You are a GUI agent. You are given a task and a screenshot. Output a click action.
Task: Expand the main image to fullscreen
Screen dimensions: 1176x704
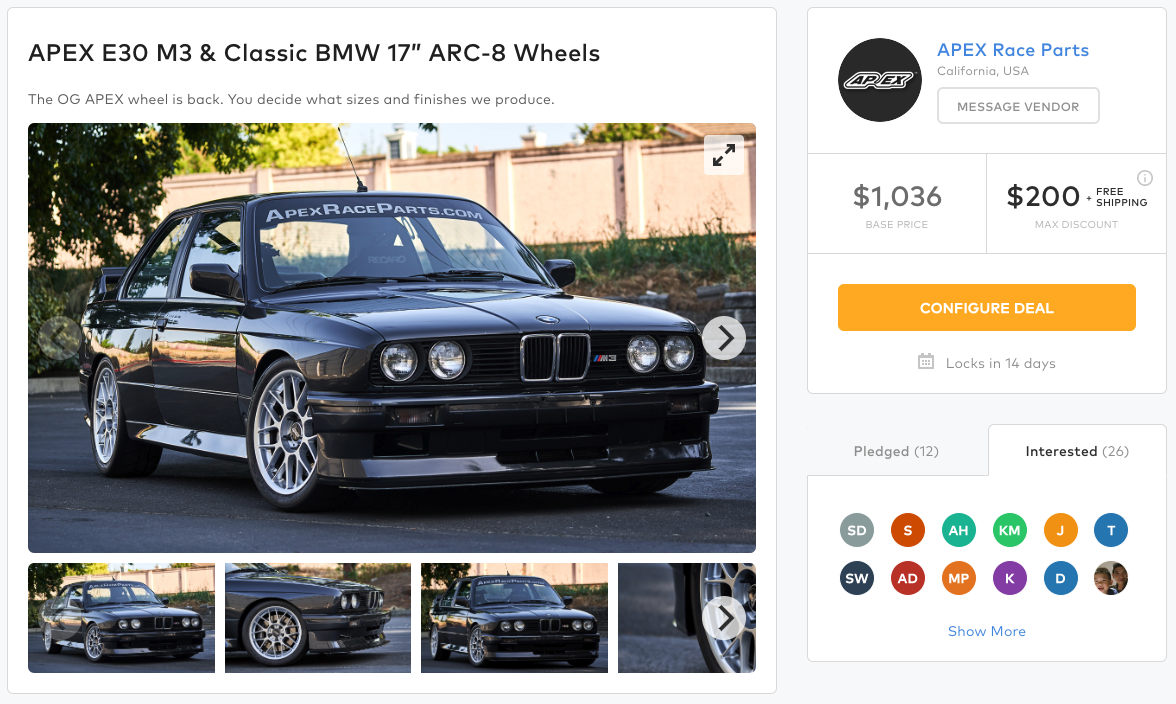724,155
